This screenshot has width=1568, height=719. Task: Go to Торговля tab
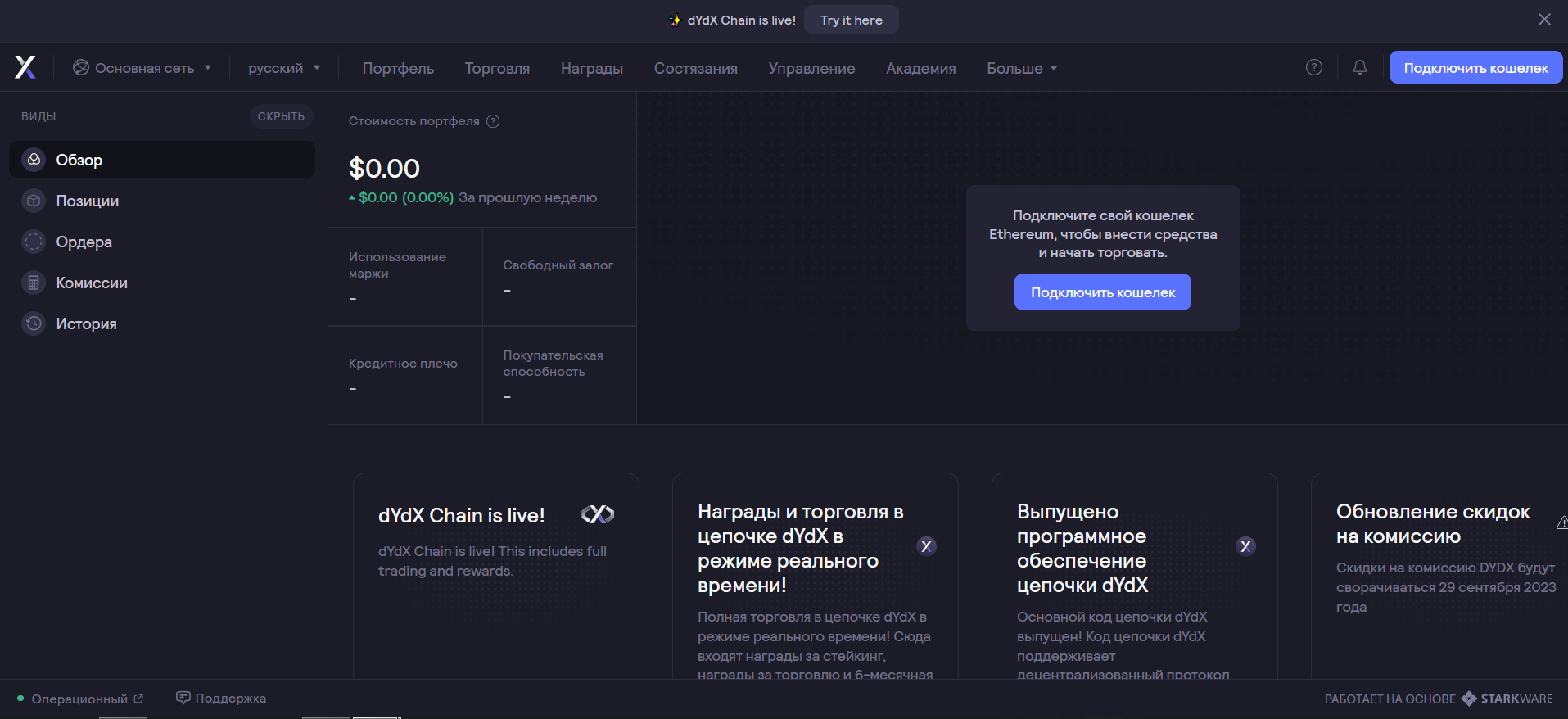pos(497,69)
